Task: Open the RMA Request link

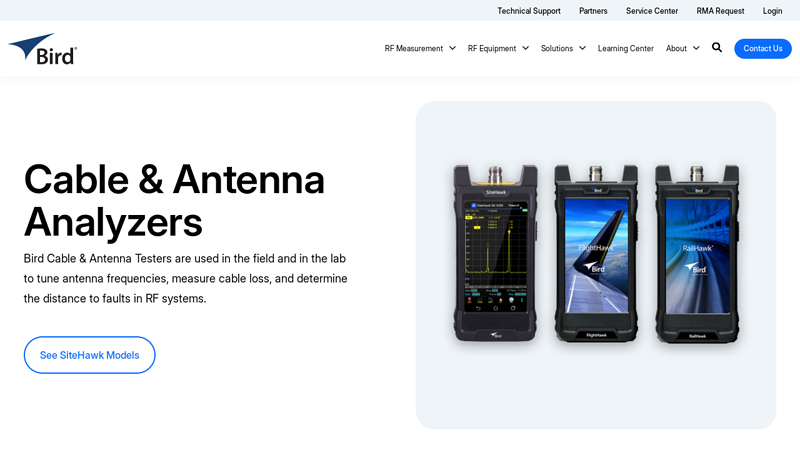Action: click(720, 11)
